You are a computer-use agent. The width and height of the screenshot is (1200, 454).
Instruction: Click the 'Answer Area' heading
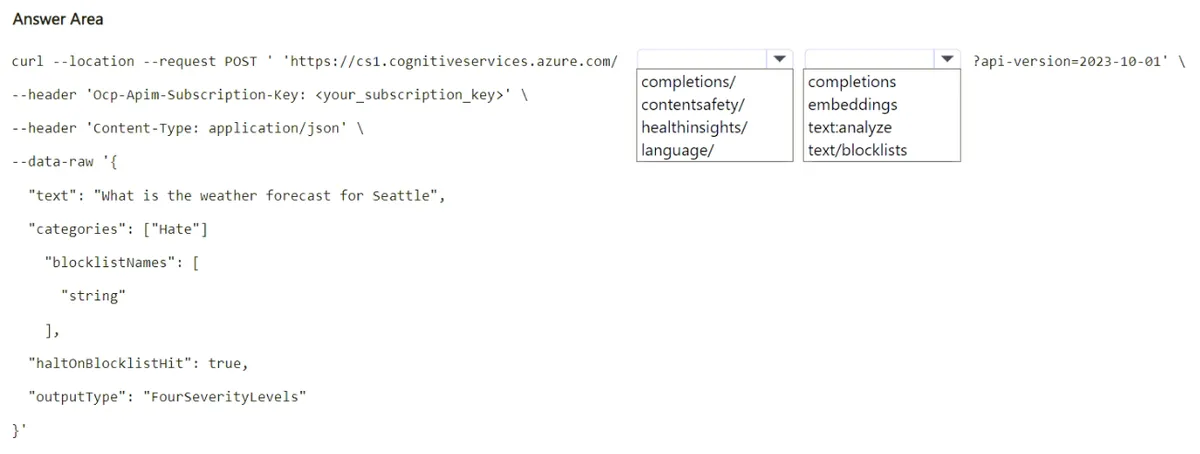pyautogui.click(x=58, y=19)
